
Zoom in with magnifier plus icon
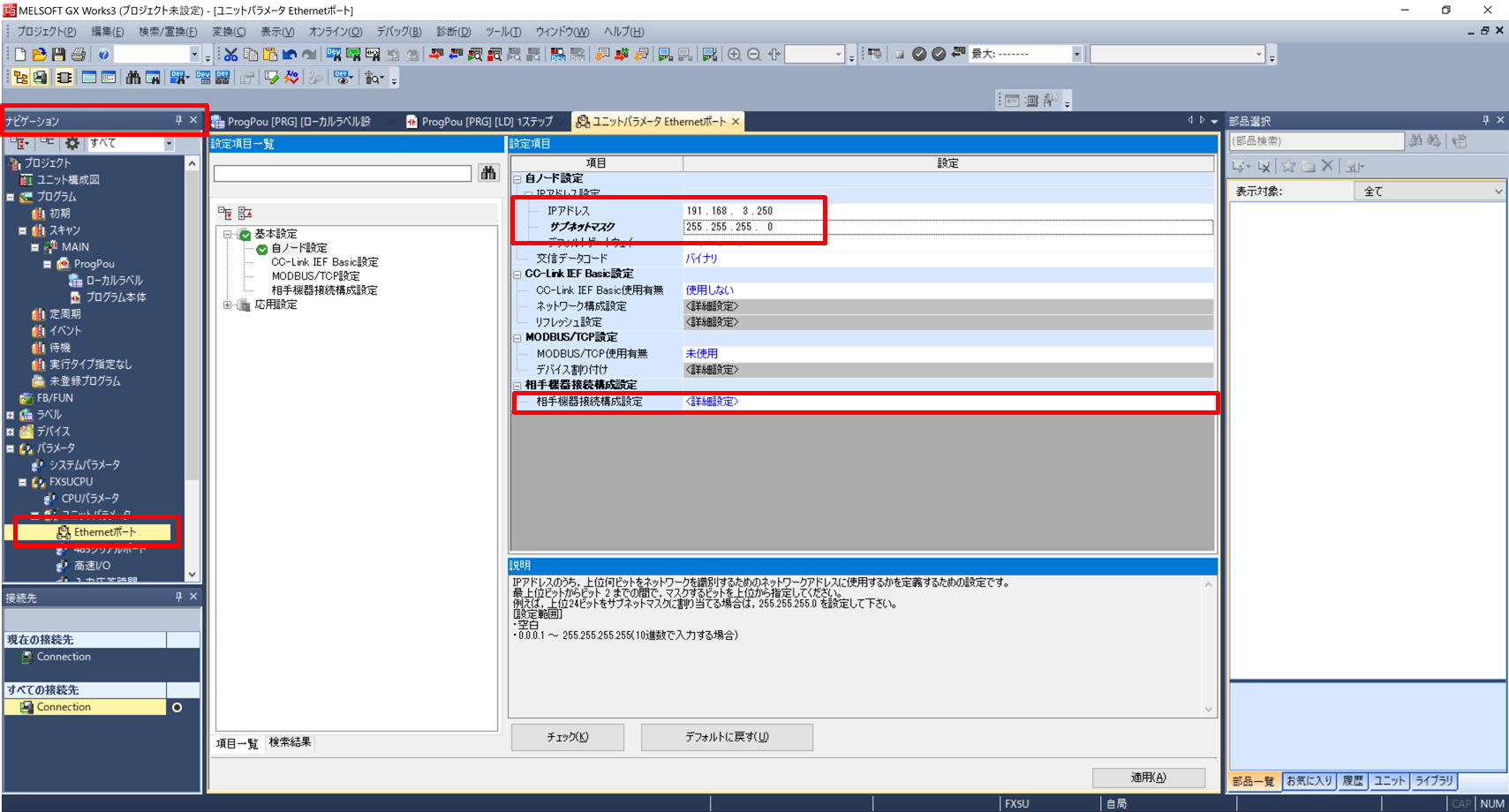coord(734,55)
